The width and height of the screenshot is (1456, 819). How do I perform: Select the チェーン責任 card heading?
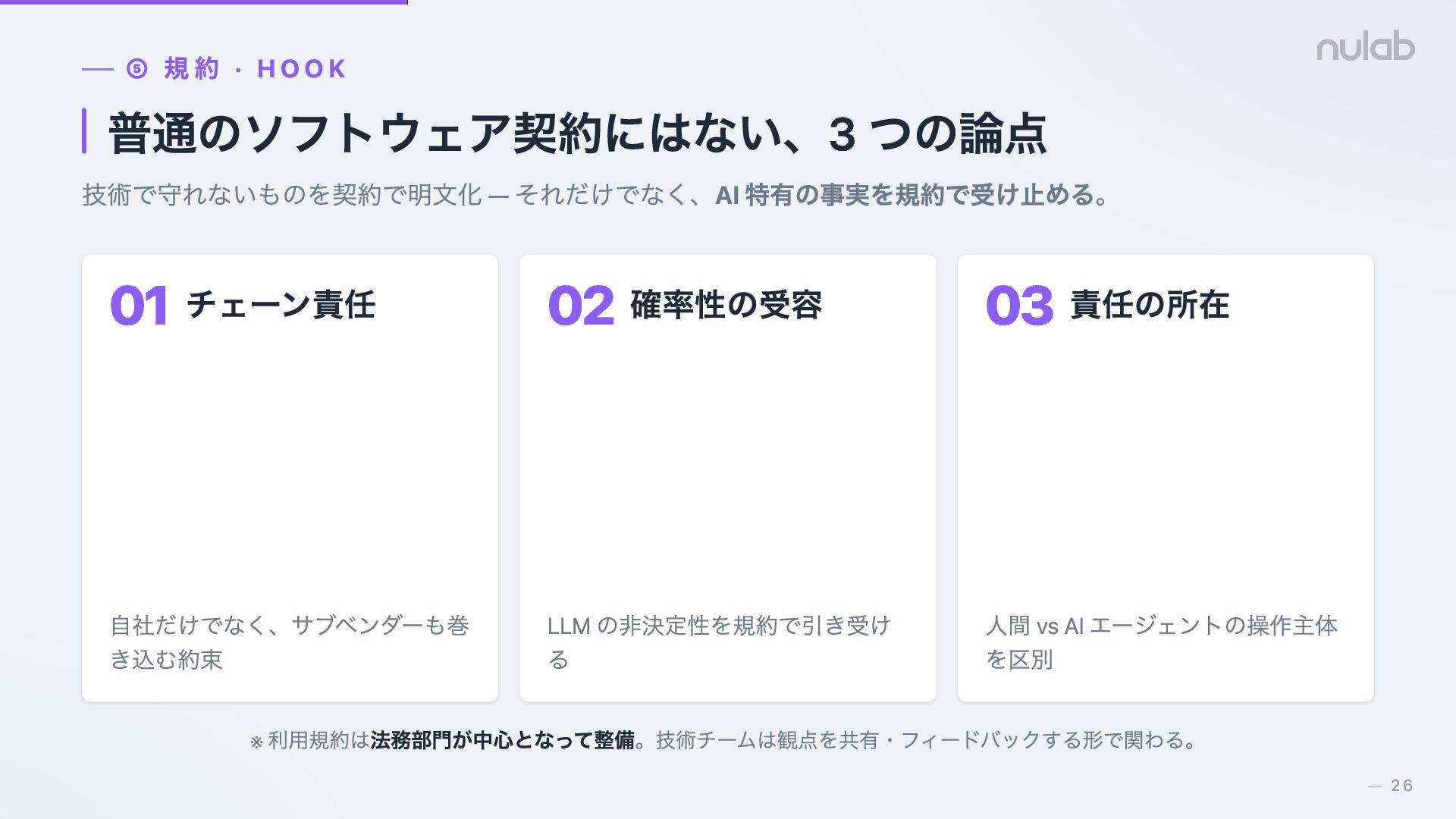(x=281, y=305)
